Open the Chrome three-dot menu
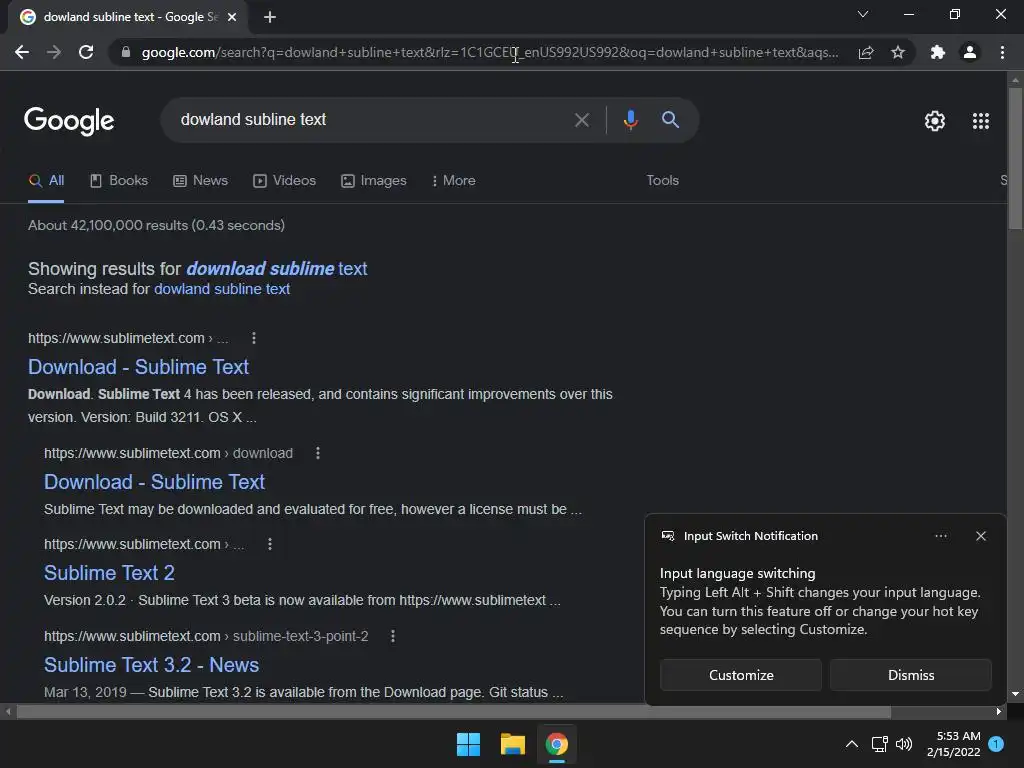The image size is (1024, 768). (1002, 52)
